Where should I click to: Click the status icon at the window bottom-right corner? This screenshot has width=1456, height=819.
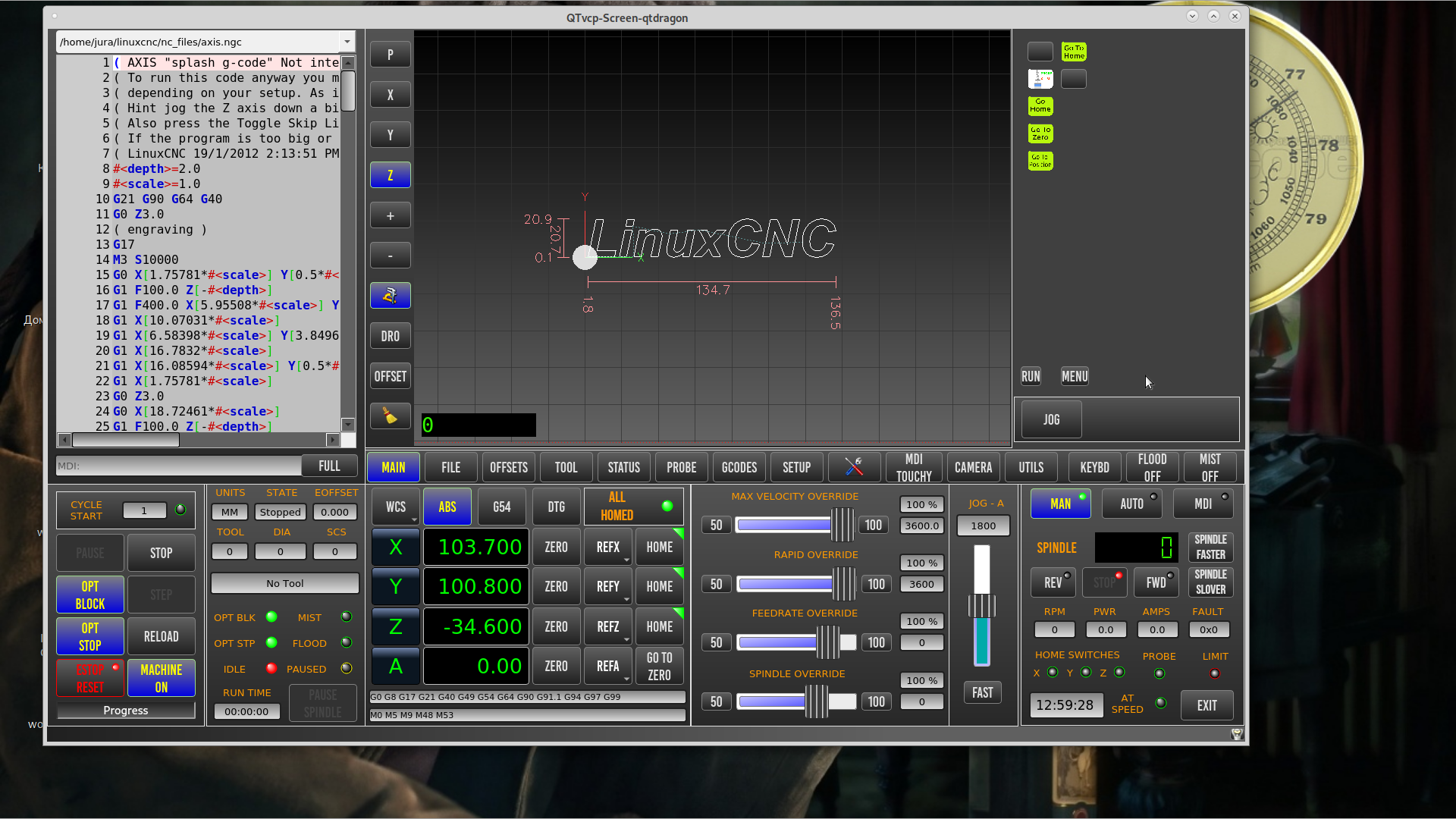[x=1237, y=734]
